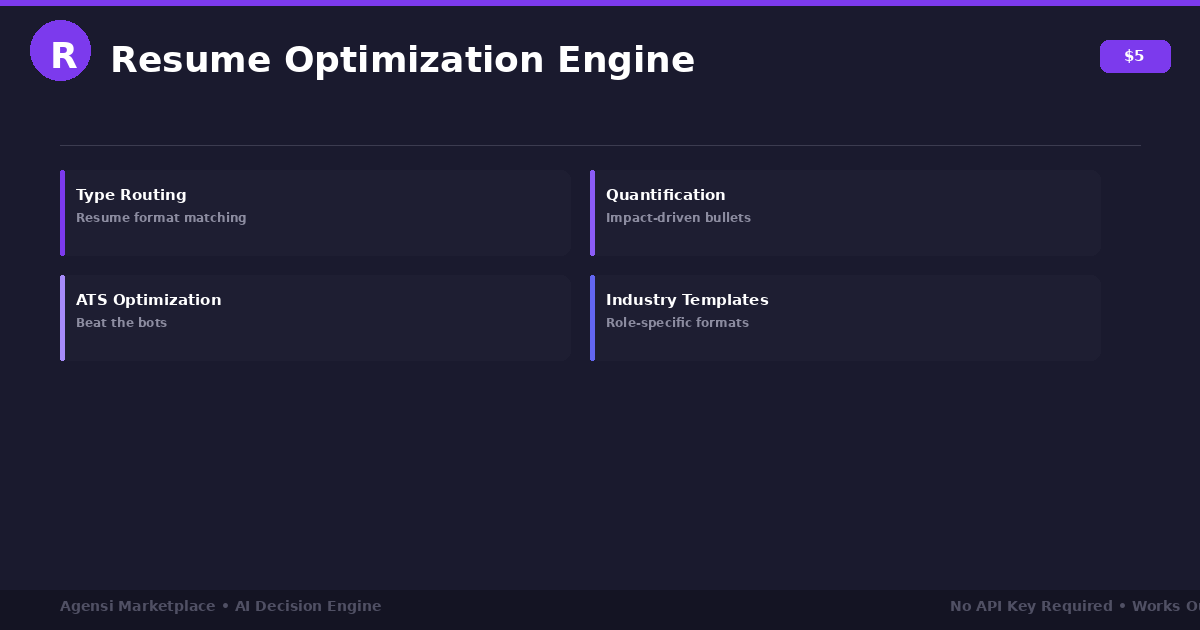This screenshot has height=630, width=1200.
Task: Open the Quantification card
Action: pos(845,213)
